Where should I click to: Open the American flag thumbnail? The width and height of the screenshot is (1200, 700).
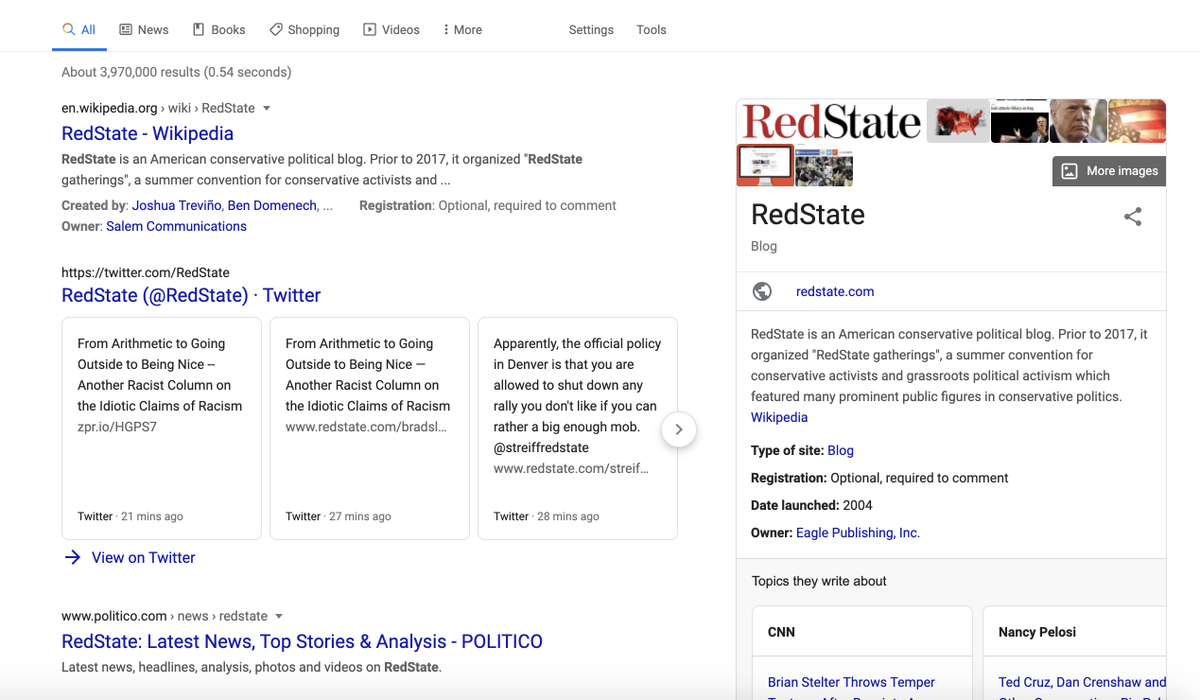[x=1137, y=121]
